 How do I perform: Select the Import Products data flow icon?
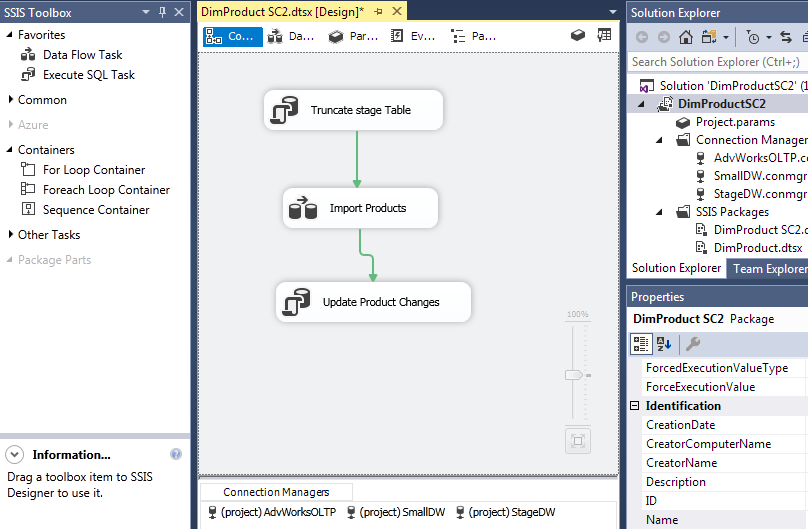303,208
